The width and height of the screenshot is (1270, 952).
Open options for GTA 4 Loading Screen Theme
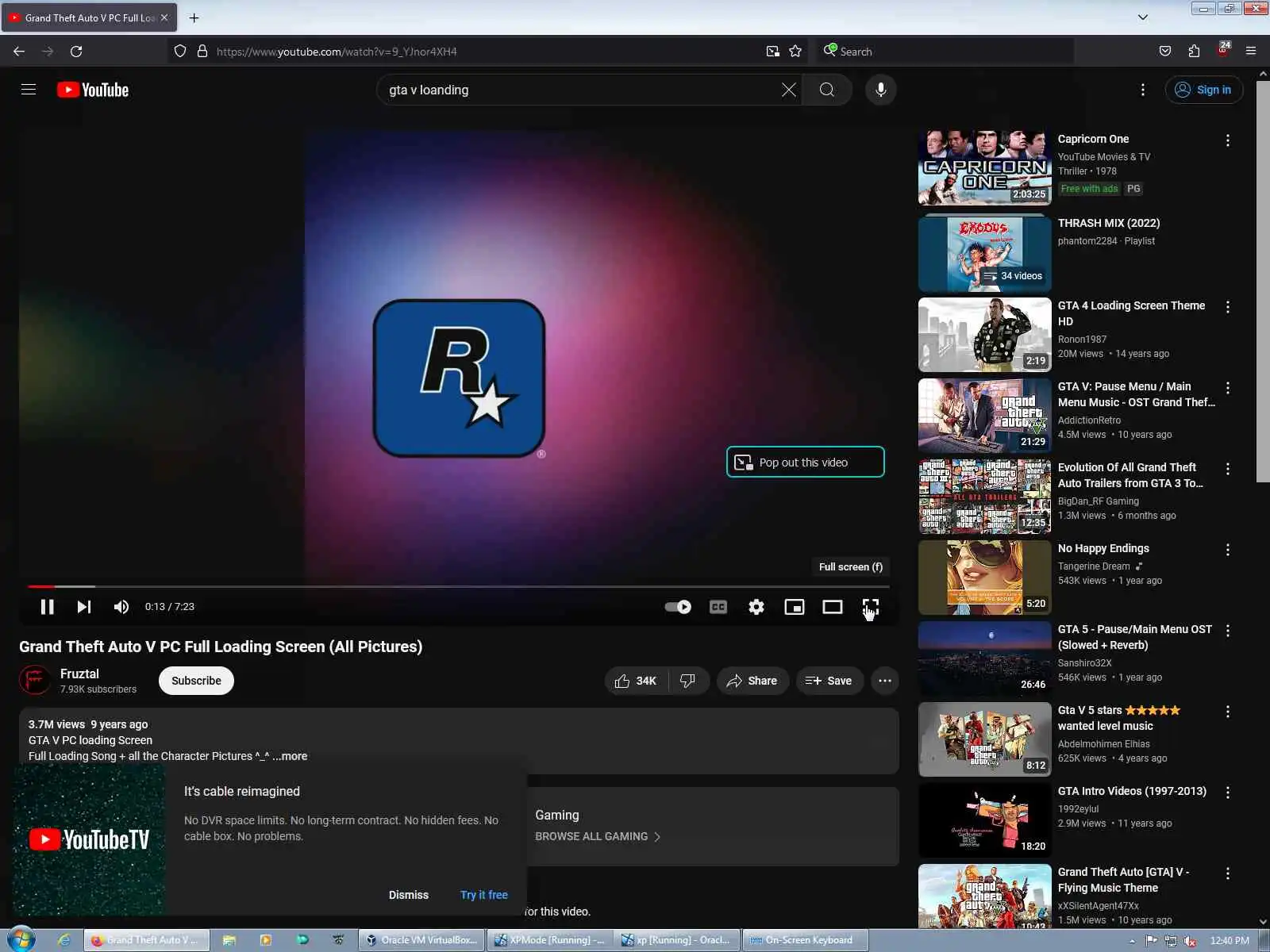[x=1228, y=307]
